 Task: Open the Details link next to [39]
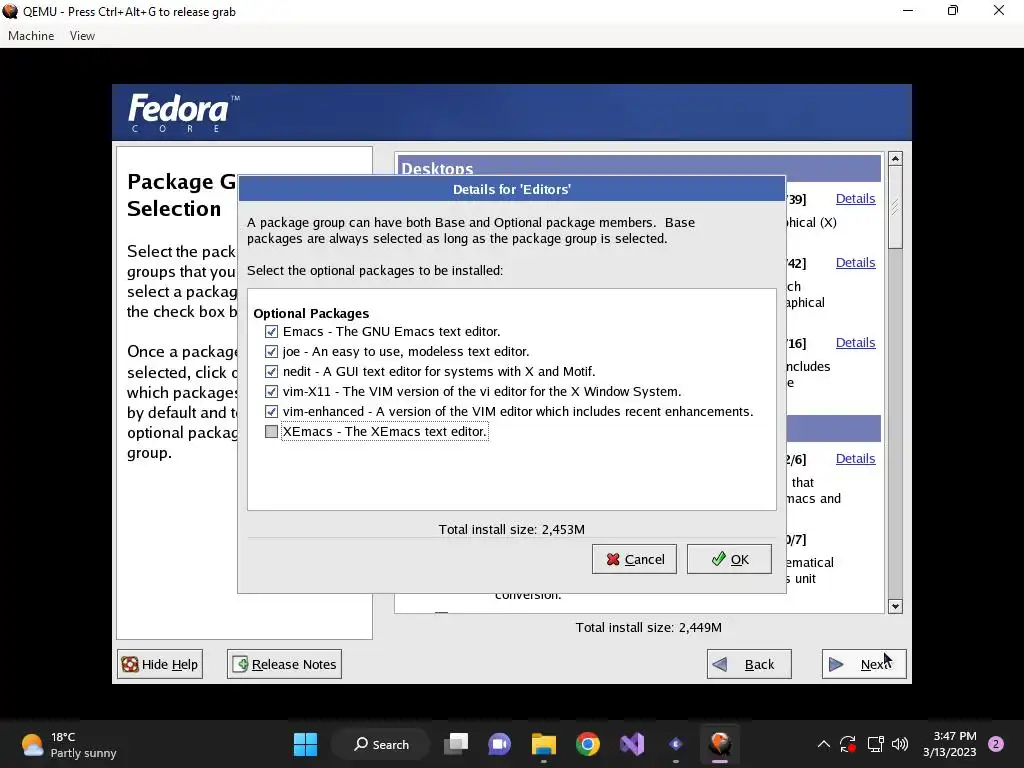855,199
